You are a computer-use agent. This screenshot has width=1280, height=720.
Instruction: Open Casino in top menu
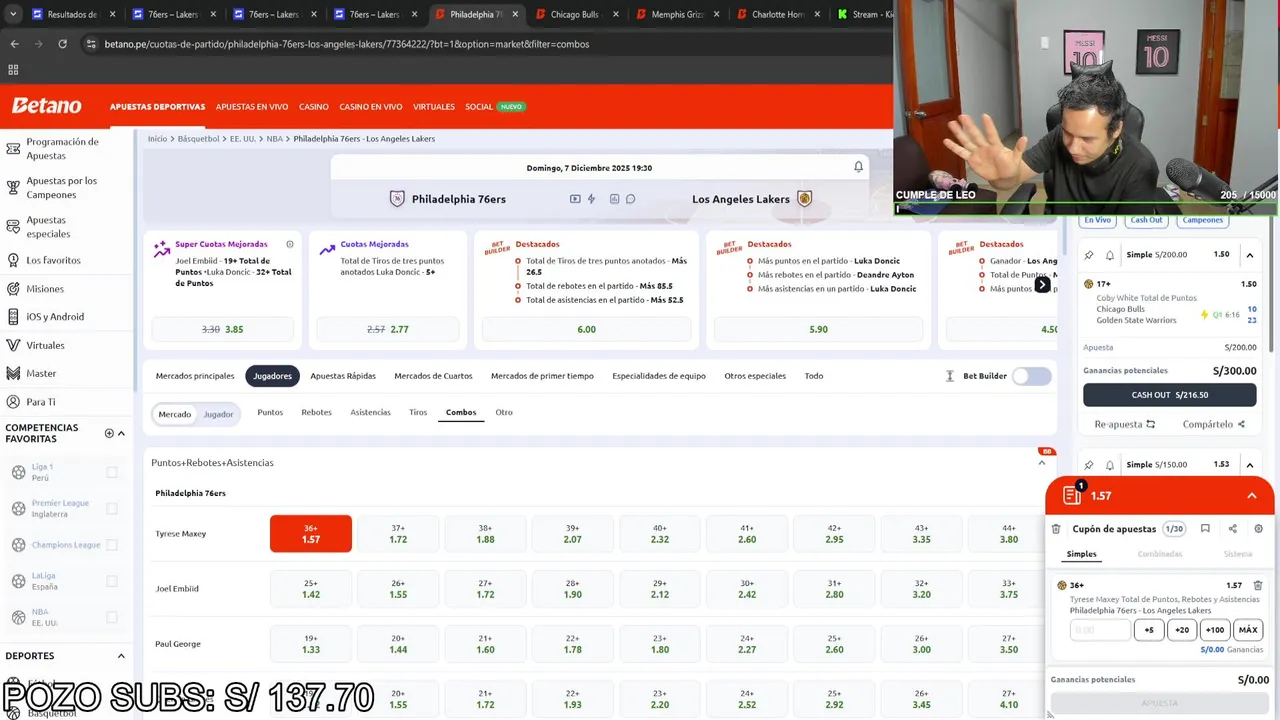(313, 107)
